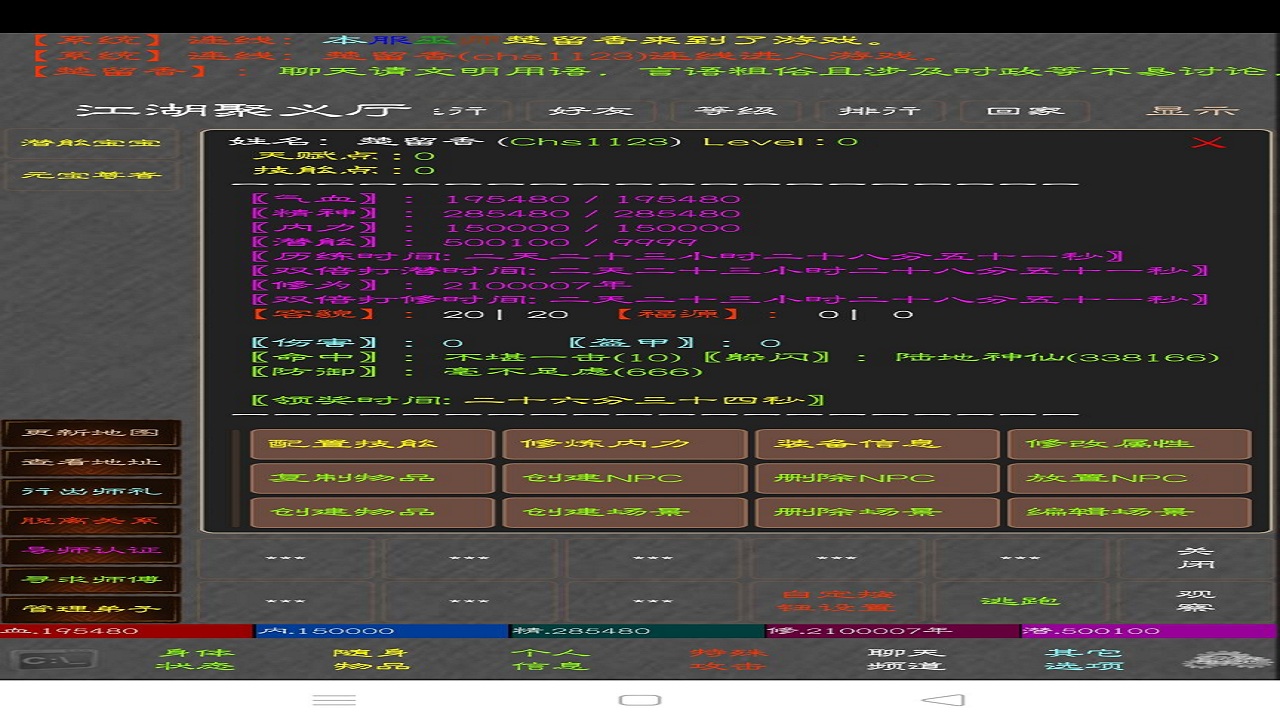
Task: Click the 放置NPC button
Action: point(1129,478)
